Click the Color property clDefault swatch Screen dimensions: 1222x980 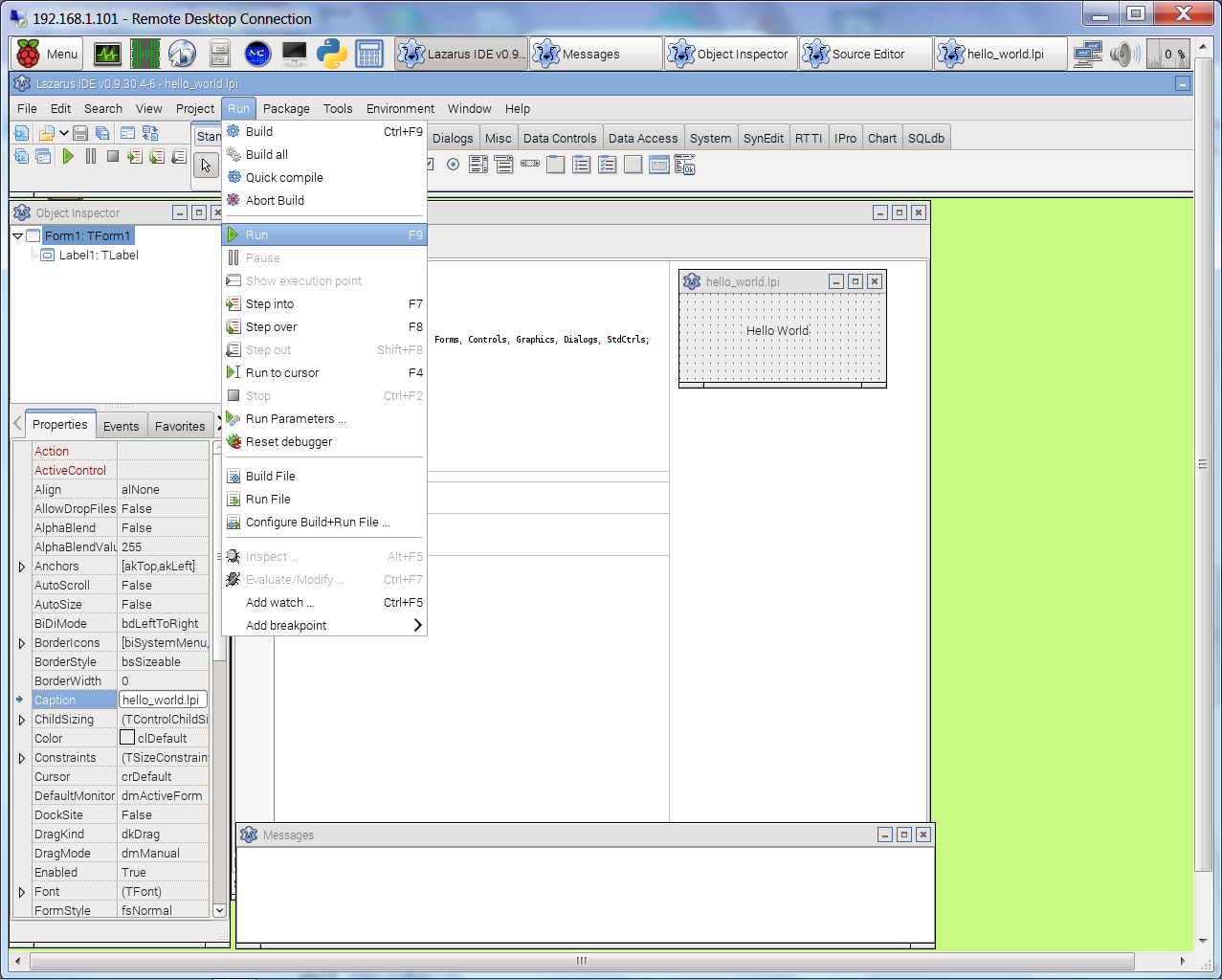tap(127, 738)
